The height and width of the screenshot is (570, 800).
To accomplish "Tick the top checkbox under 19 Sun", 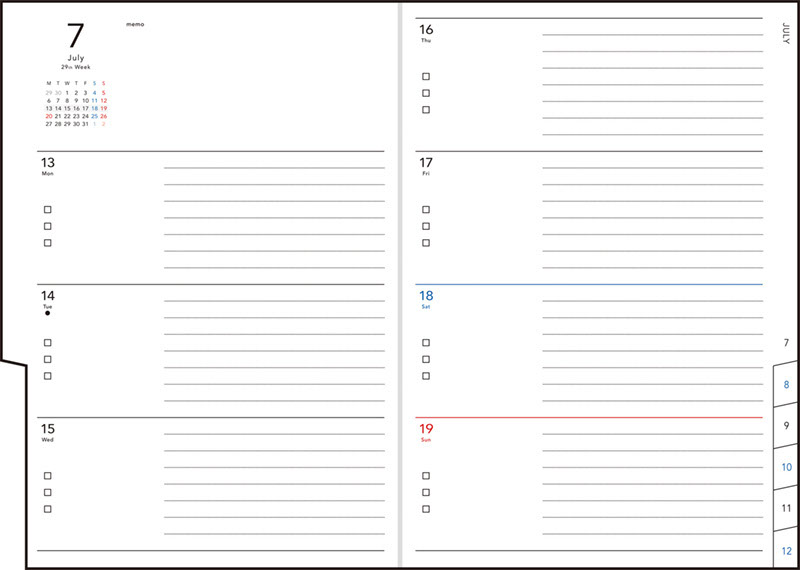I will [426, 476].
